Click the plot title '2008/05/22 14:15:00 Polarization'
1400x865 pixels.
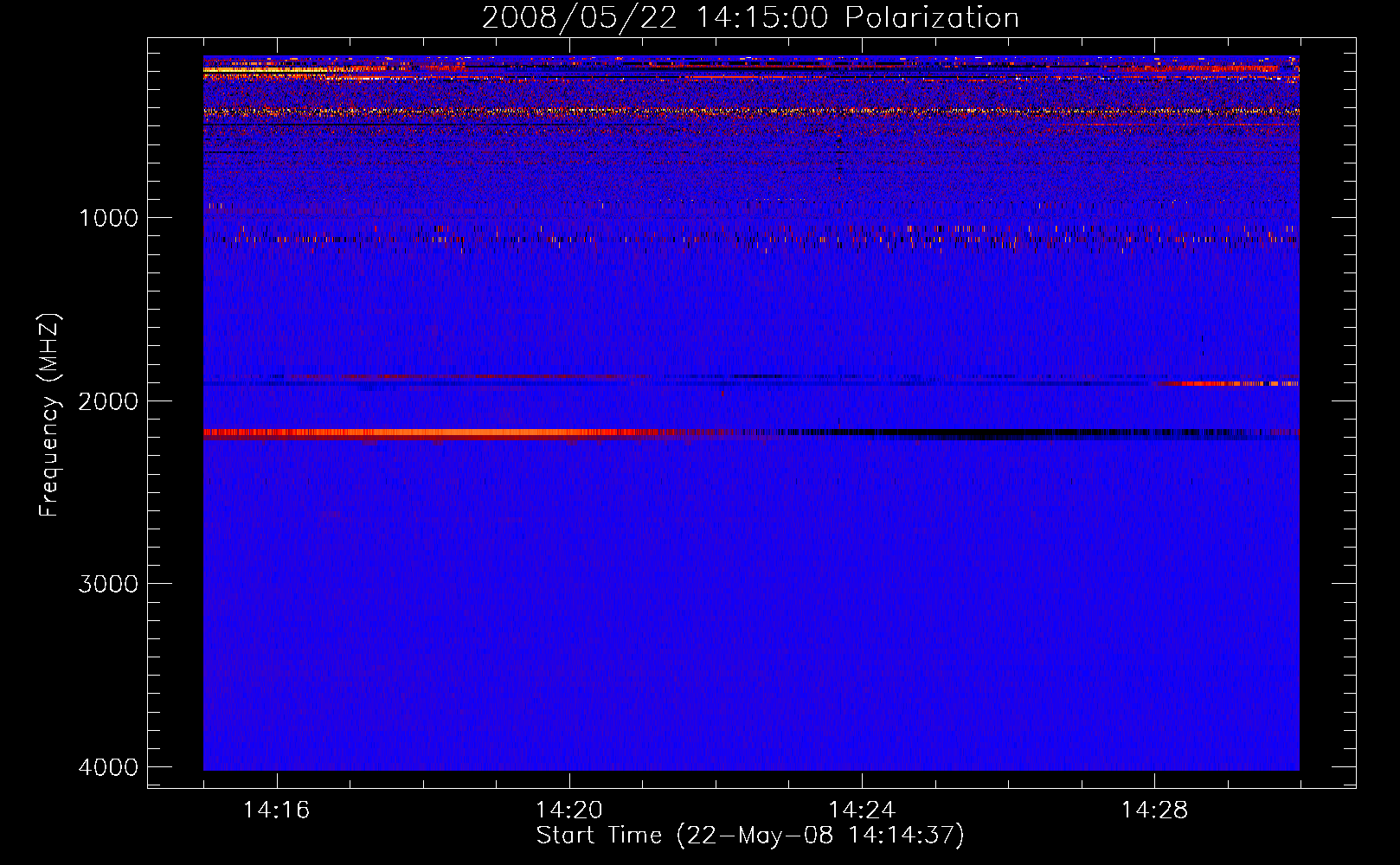(x=750, y=17)
